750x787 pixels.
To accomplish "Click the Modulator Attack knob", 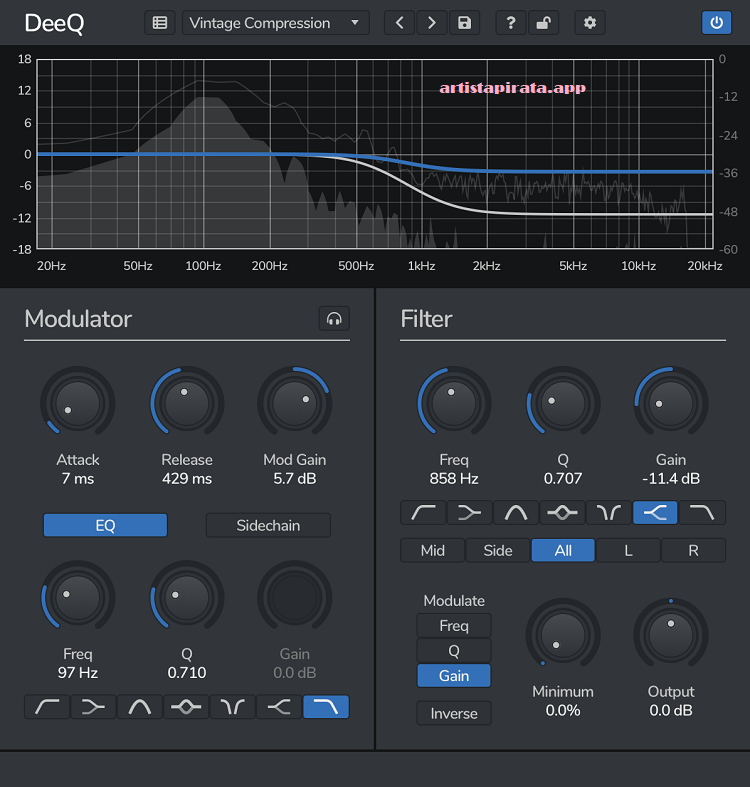I will [78, 403].
